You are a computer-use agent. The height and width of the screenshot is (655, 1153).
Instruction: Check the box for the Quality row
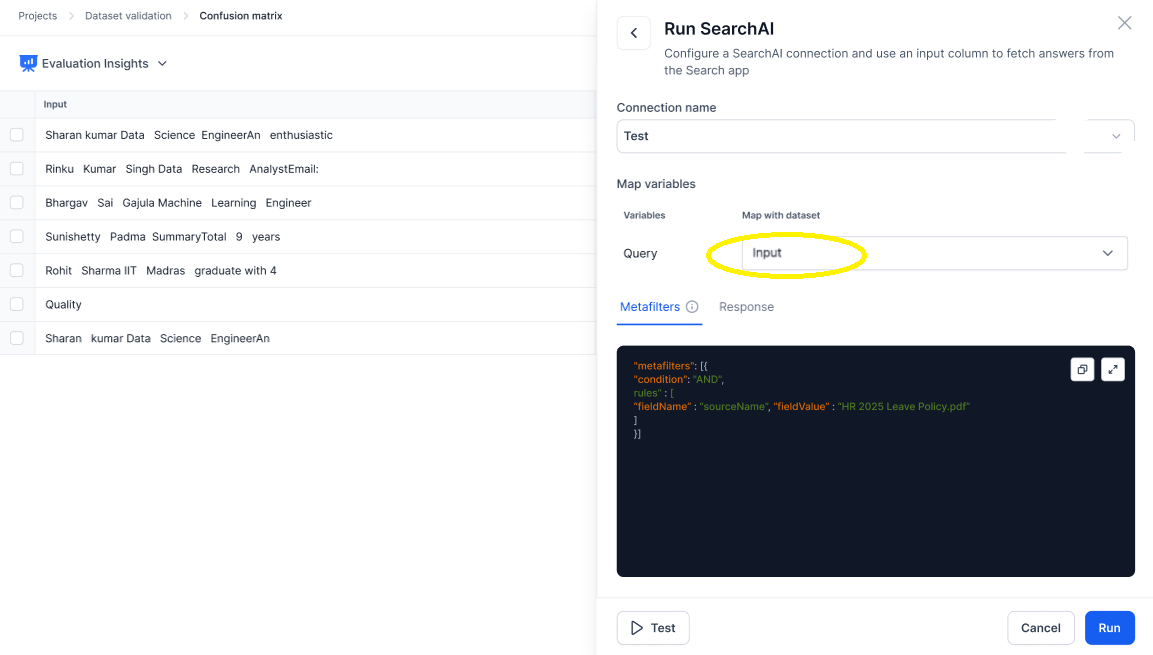point(17,304)
